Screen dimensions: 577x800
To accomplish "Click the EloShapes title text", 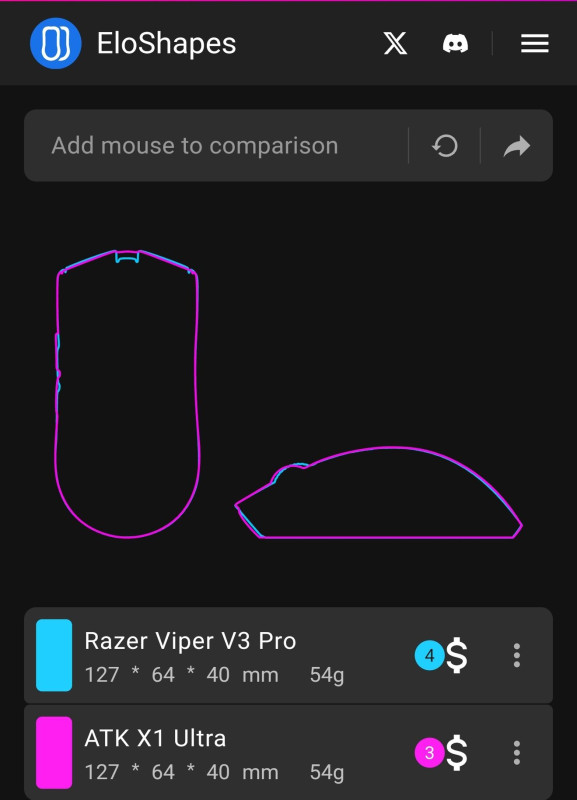I will [x=166, y=43].
